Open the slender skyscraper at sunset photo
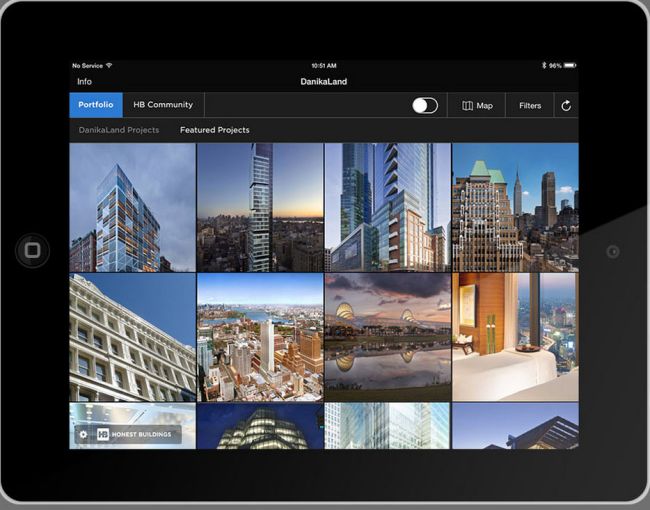650x510 pixels. pos(260,208)
